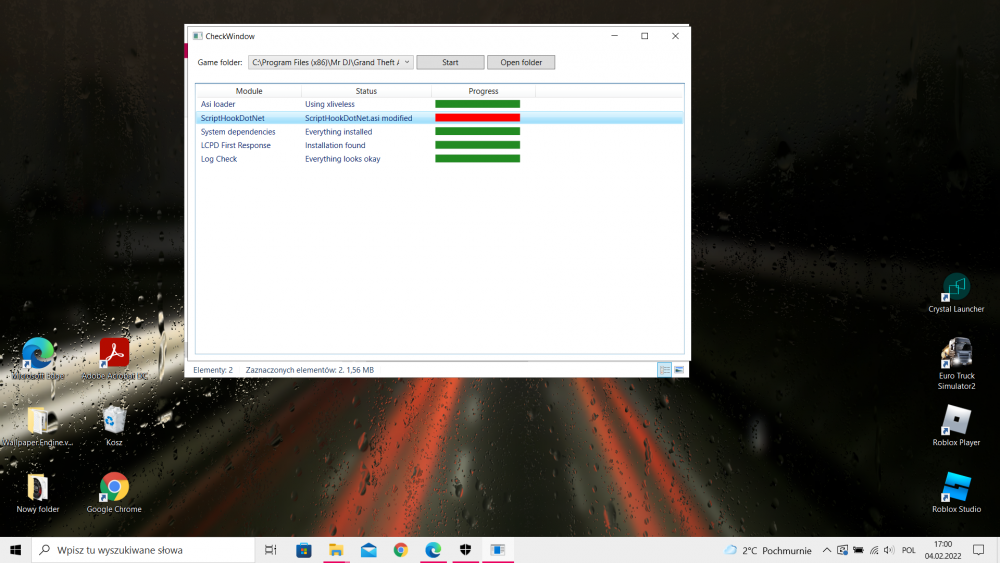Screen dimensions: 1000x563
Task: Open Wi-Fi network settings in tray
Action: point(874,550)
